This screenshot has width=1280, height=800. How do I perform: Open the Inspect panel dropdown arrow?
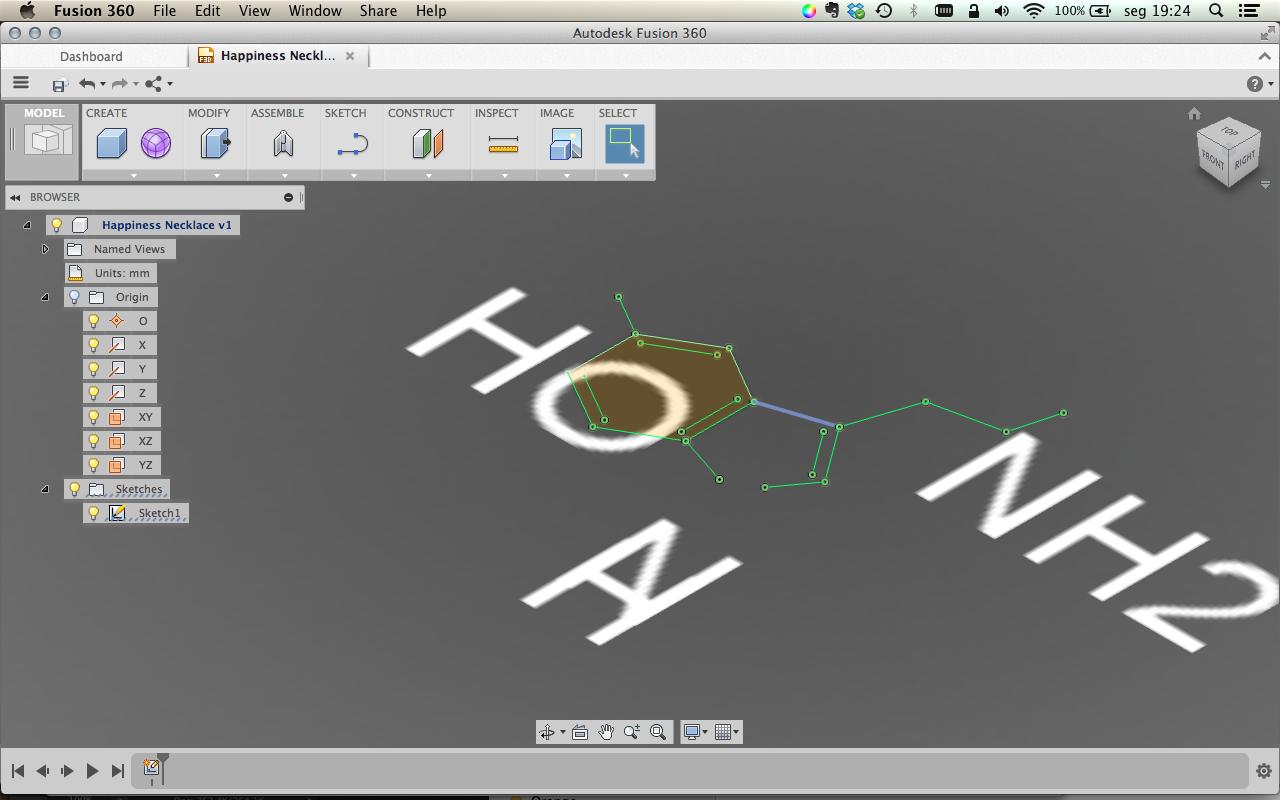(504, 175)
